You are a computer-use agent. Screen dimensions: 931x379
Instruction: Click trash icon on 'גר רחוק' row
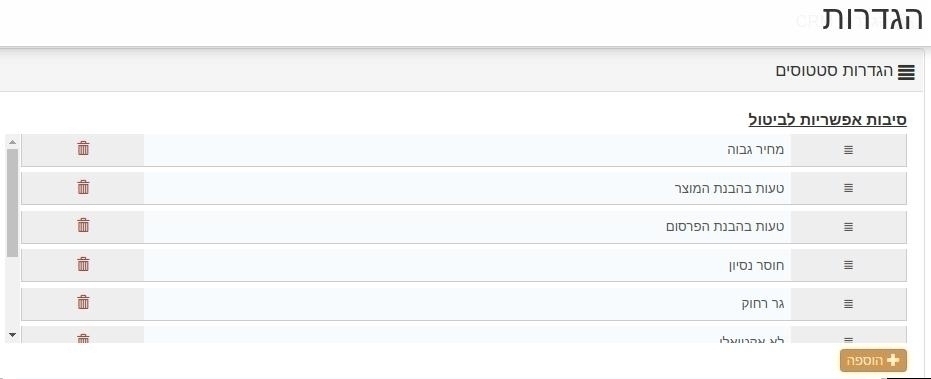(83, 303)
